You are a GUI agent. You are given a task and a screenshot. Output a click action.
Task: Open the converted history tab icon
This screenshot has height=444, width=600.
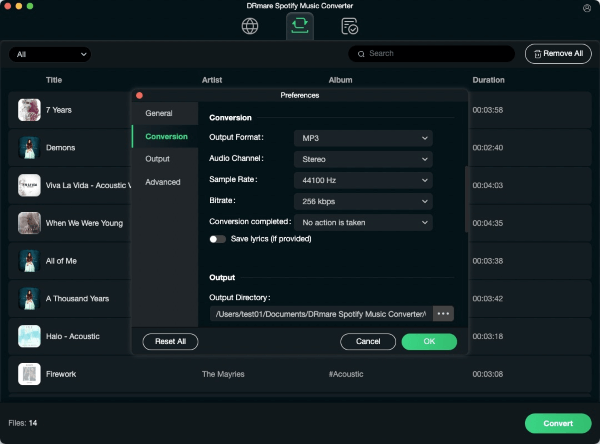coord(349,26)
